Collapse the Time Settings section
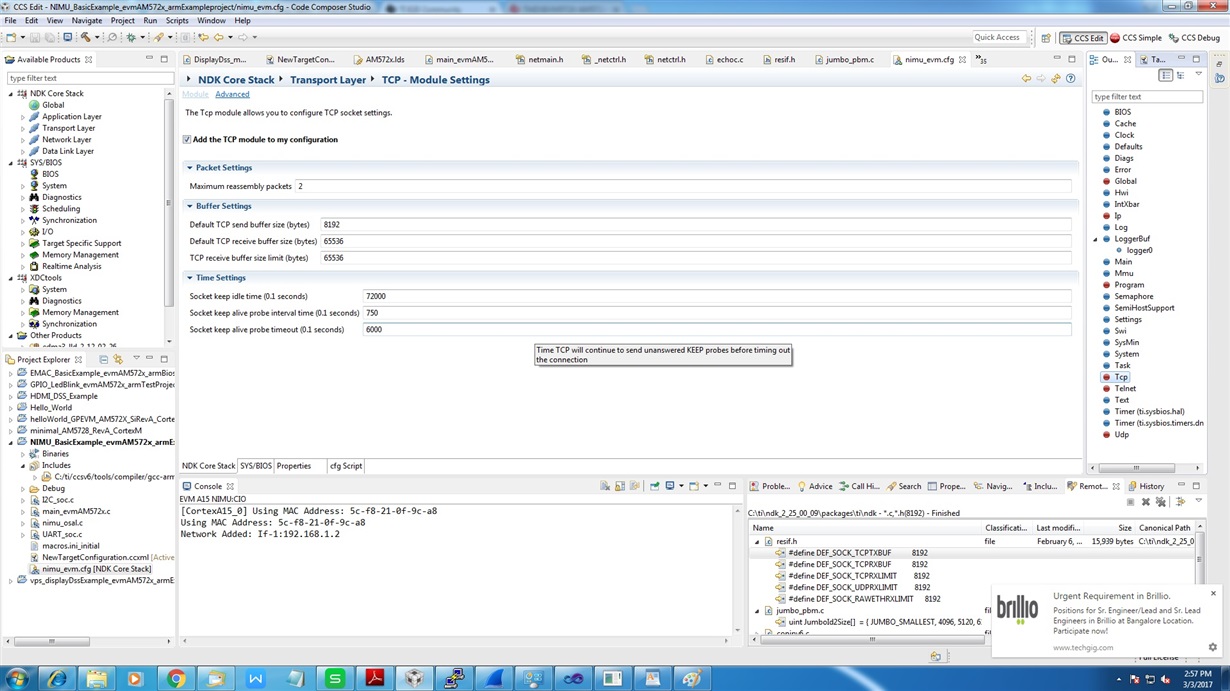 coord(190,278)
